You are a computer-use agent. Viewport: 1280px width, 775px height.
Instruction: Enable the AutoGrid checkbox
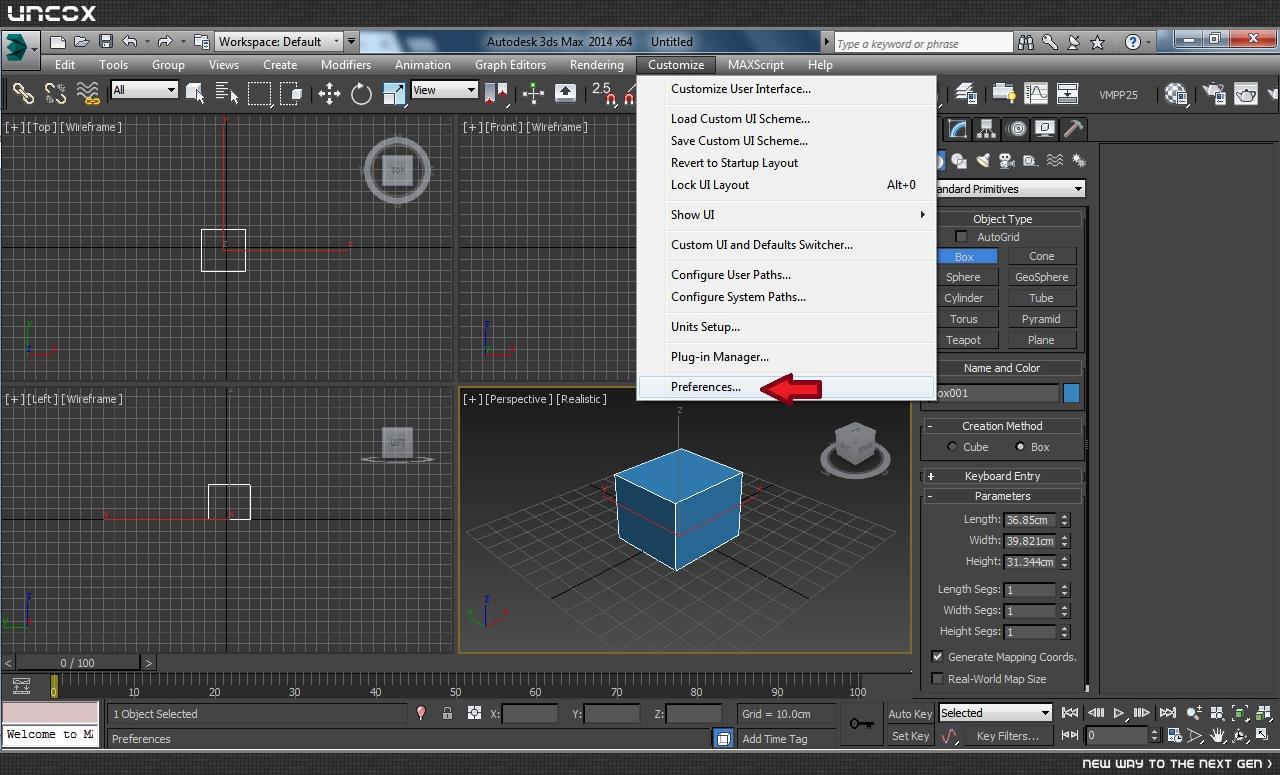(x=961, y=237)
